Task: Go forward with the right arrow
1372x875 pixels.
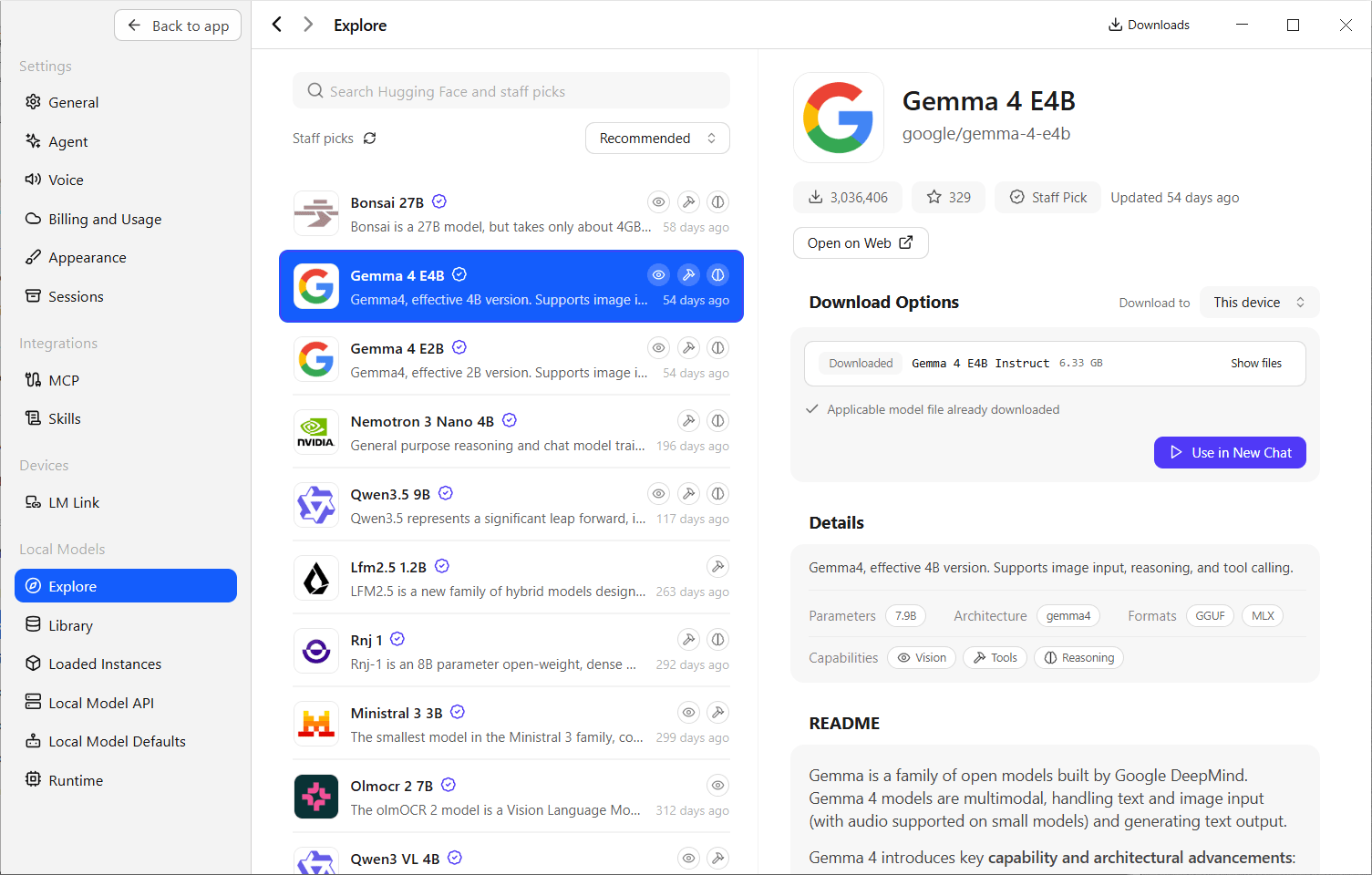Action: click(308, 25)
